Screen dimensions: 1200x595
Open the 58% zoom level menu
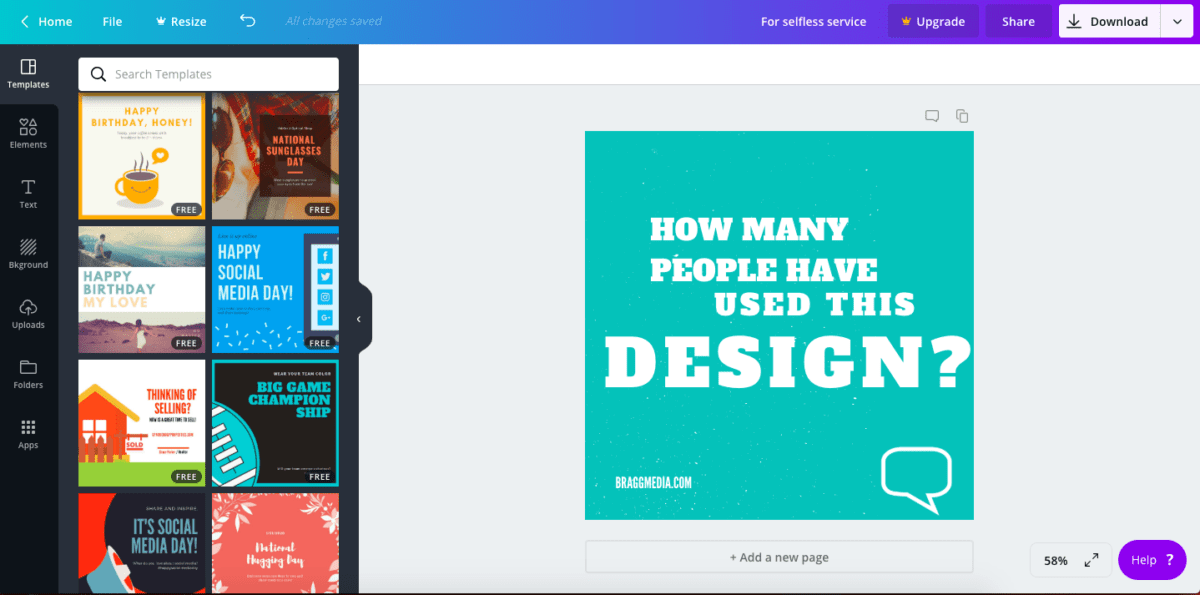[1055, 561]
